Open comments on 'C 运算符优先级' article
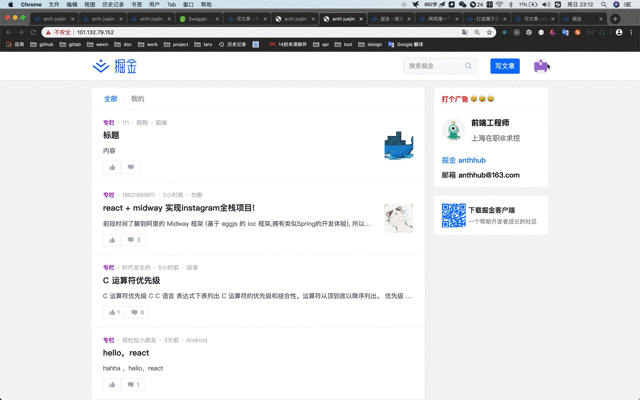The height and width of the screenshot is (400, 640). coord(137,312)
